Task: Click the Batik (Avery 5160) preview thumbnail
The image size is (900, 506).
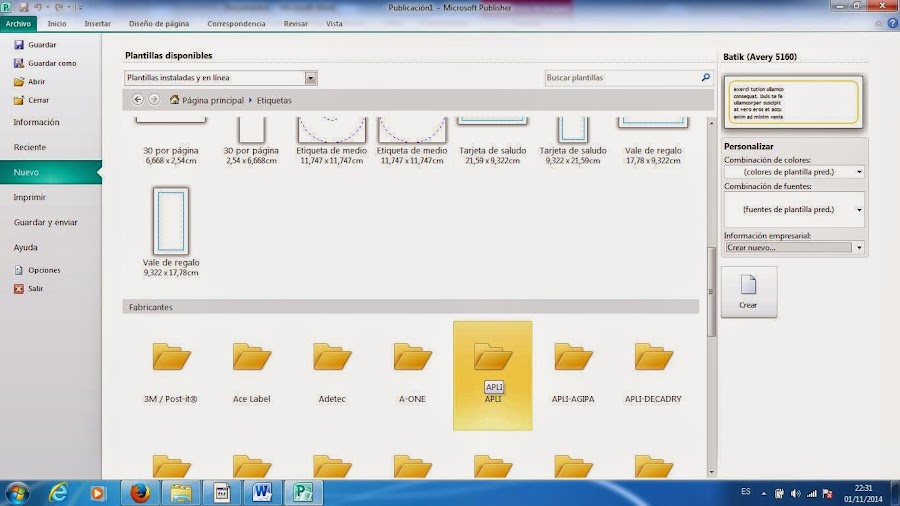Action: [793, 102]
